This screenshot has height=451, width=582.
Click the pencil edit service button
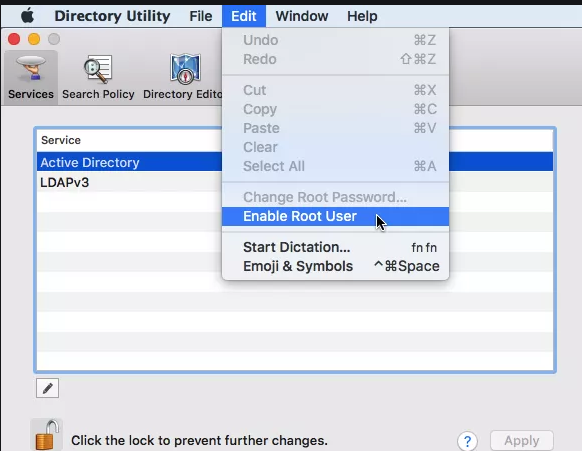point(48,388)
